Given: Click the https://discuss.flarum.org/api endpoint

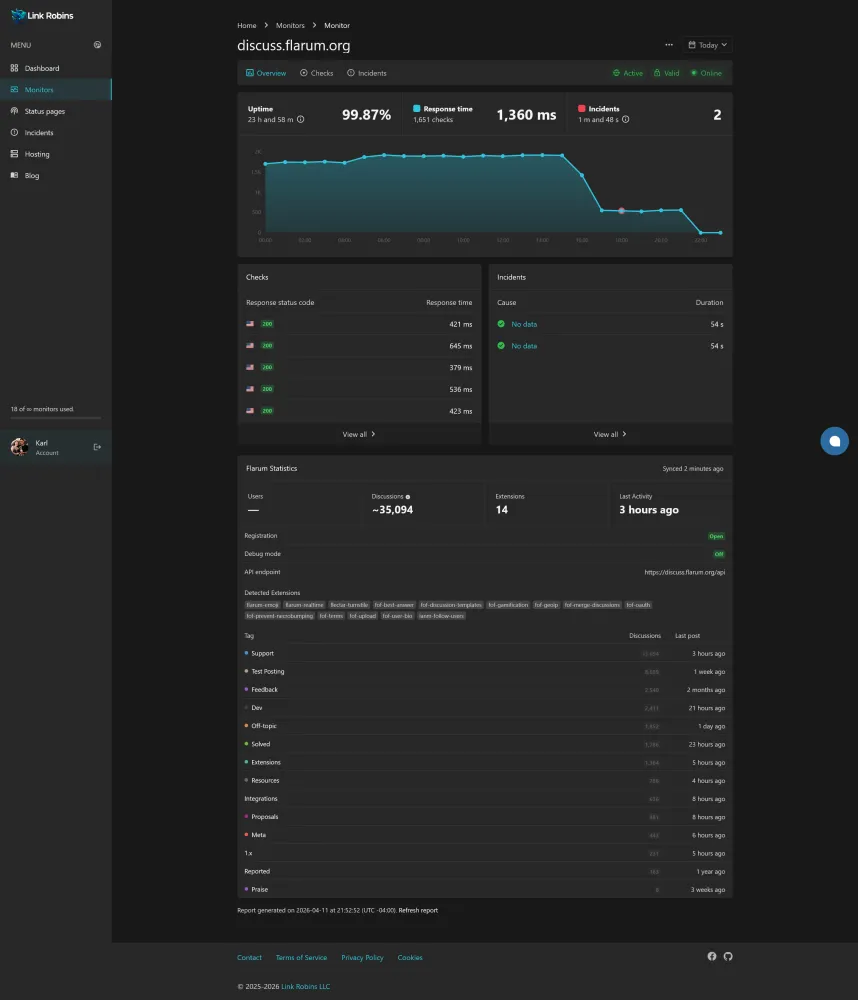Looking at the screenshot, I should point(684,572).
